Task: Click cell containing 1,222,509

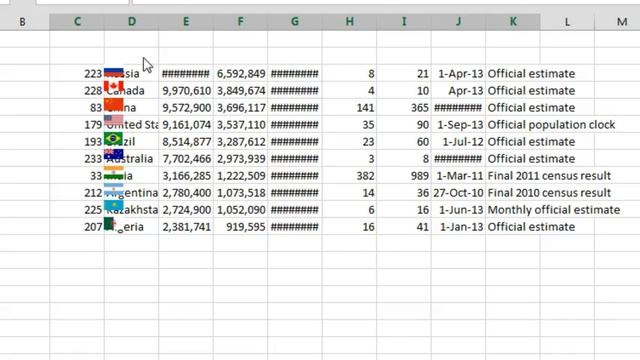Action: (240, 176)
